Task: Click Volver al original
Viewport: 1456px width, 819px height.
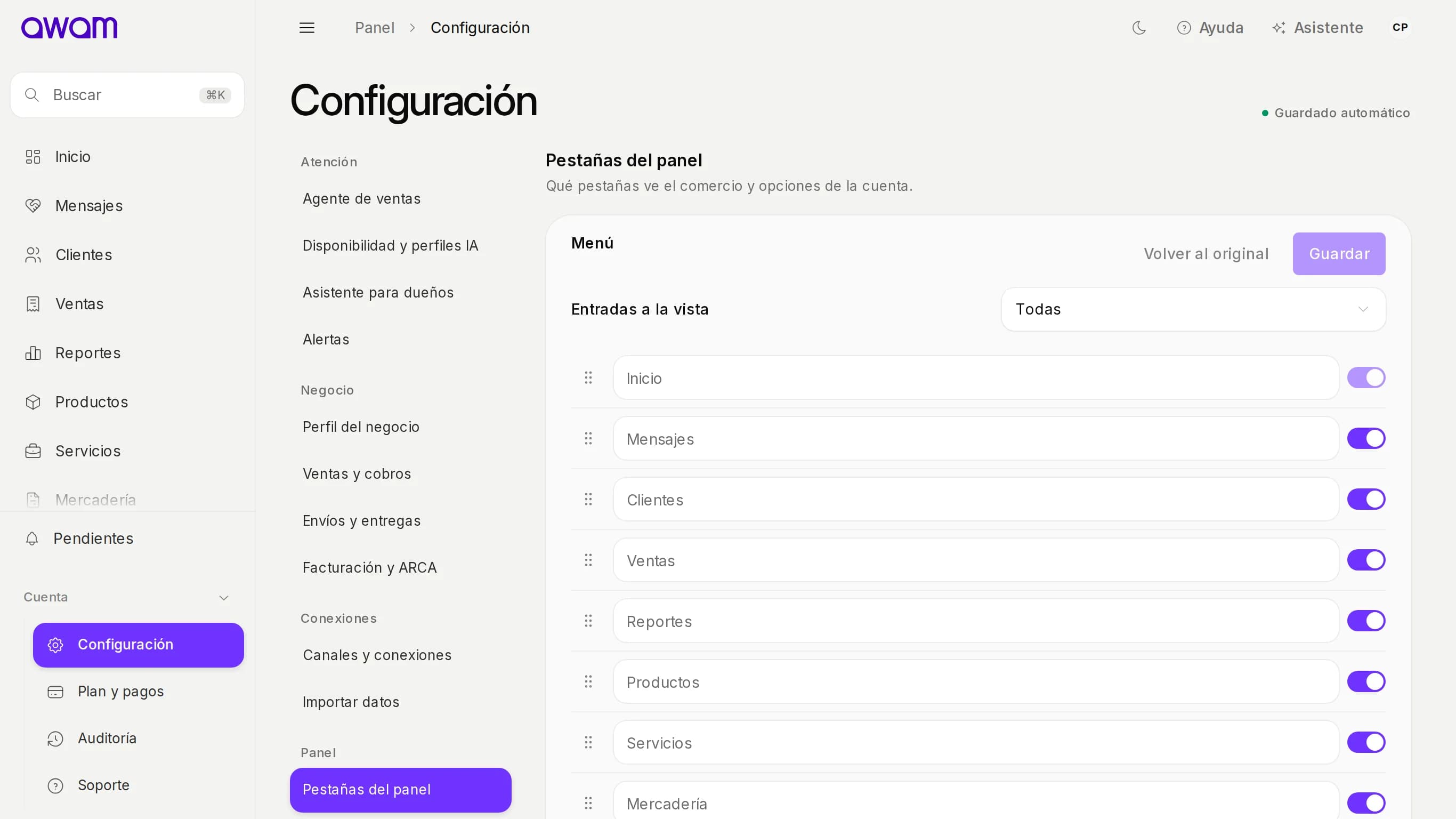Action: [x=1206, y=254]
